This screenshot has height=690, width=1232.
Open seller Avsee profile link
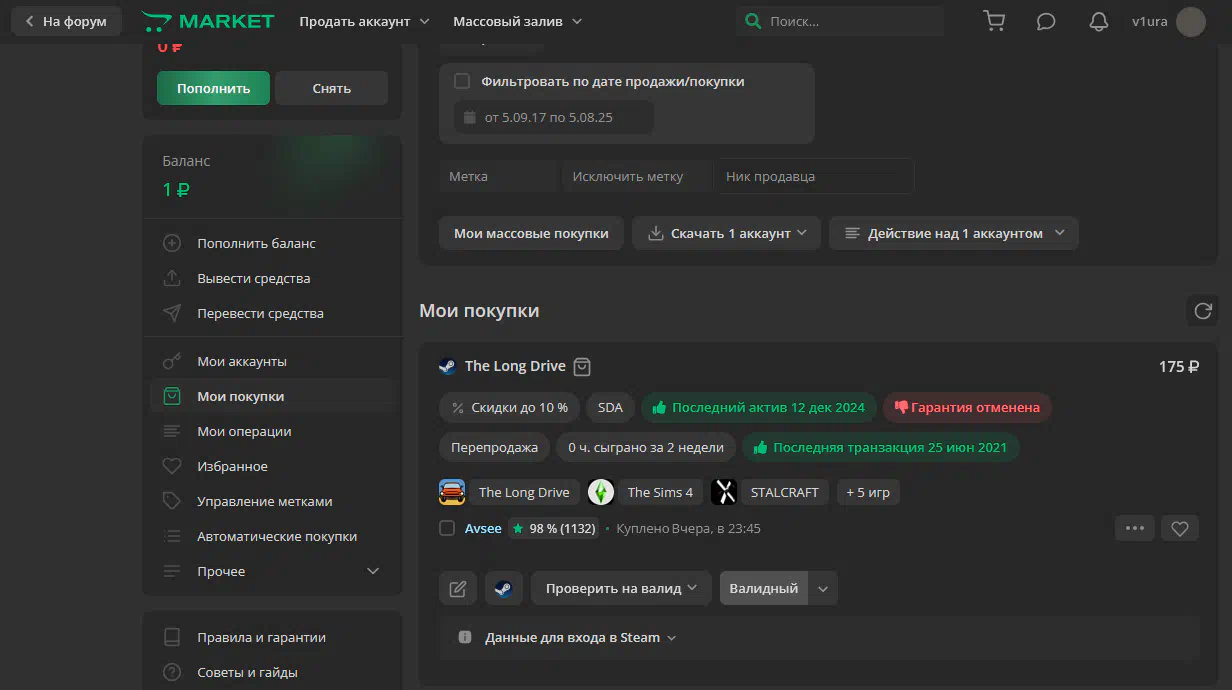point(483,528)
